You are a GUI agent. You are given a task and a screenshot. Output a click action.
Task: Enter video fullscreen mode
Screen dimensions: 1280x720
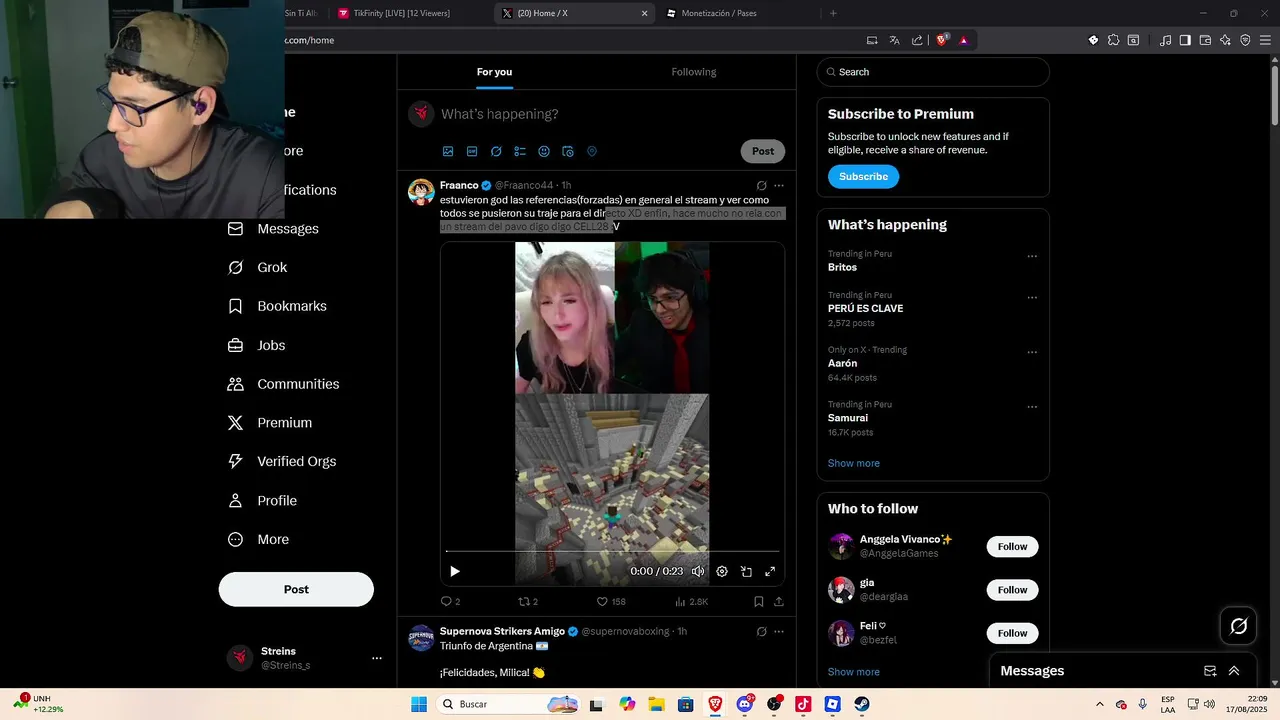tap(770, 571)
